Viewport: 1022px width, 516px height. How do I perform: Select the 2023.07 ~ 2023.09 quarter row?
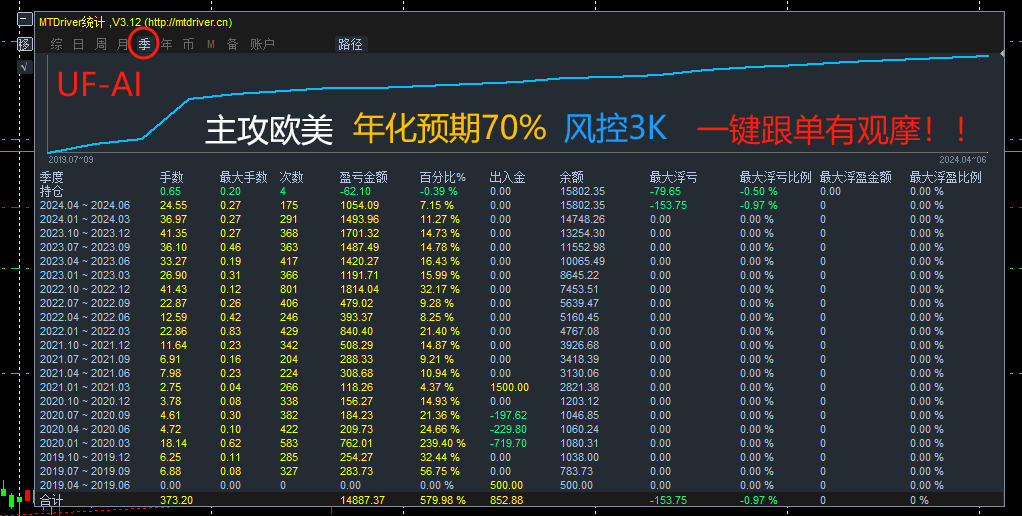point(519,248)
